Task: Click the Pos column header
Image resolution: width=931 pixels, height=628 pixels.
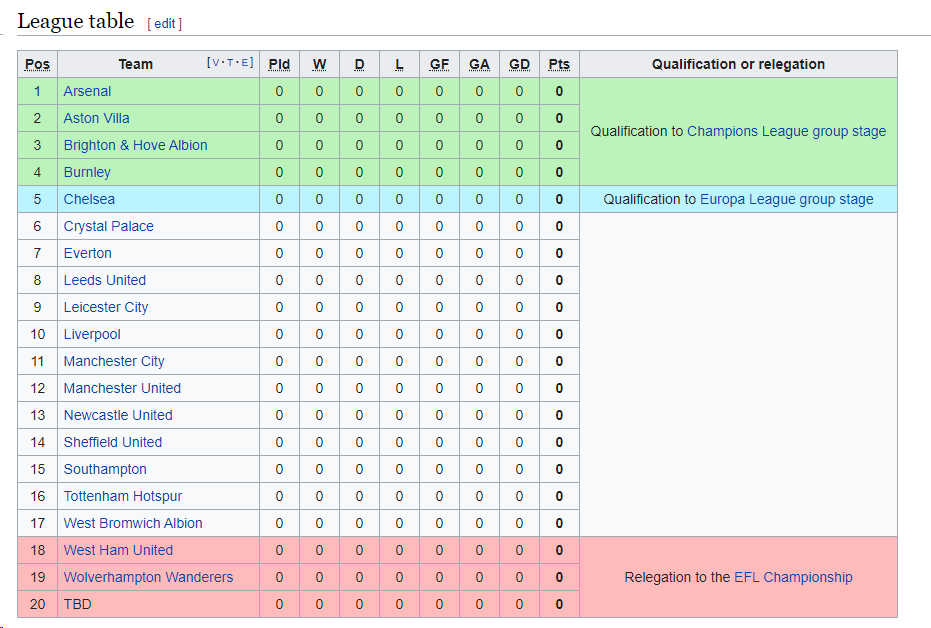Action: [37, 64]
